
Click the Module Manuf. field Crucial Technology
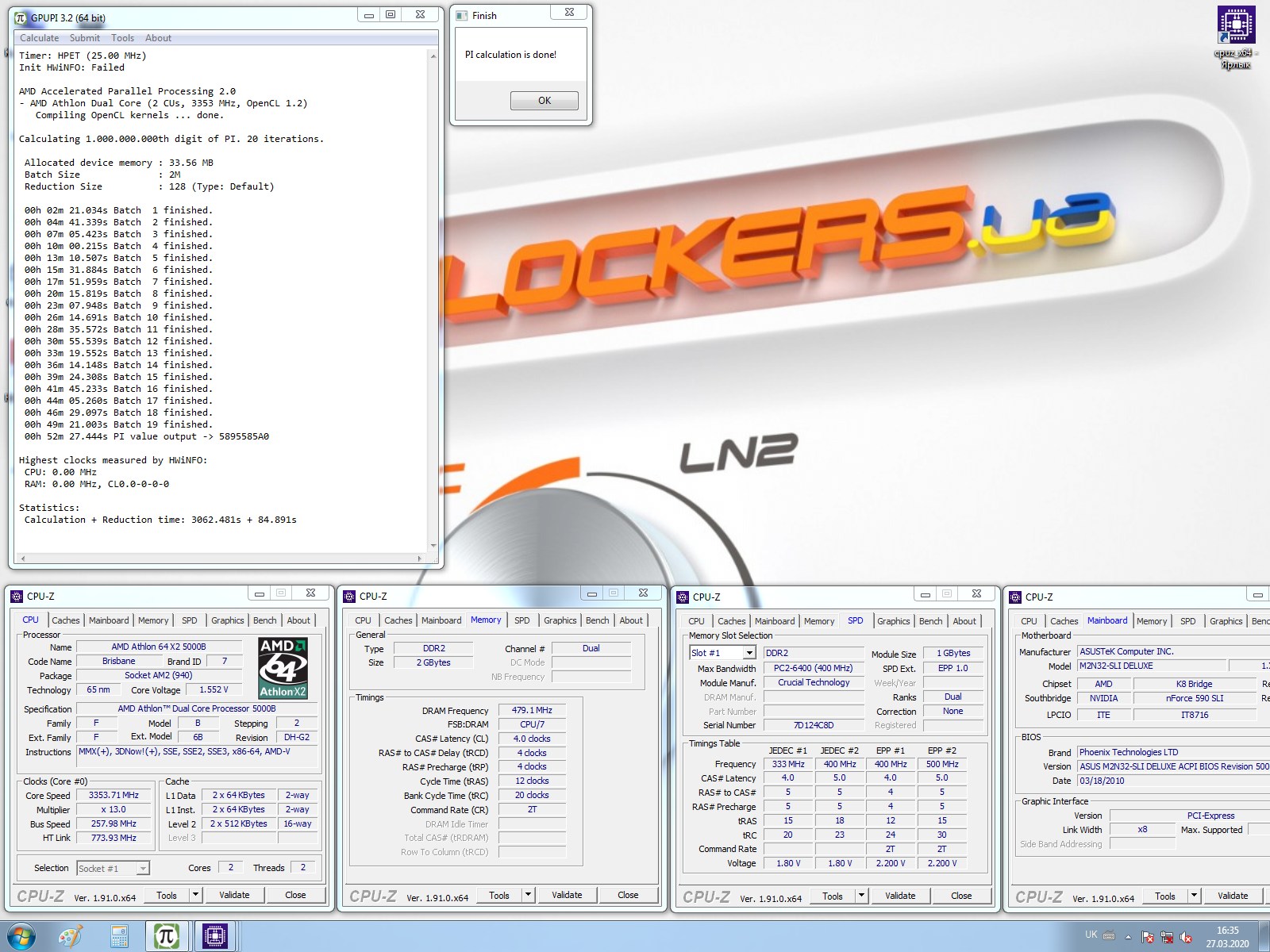click(814, 682)
